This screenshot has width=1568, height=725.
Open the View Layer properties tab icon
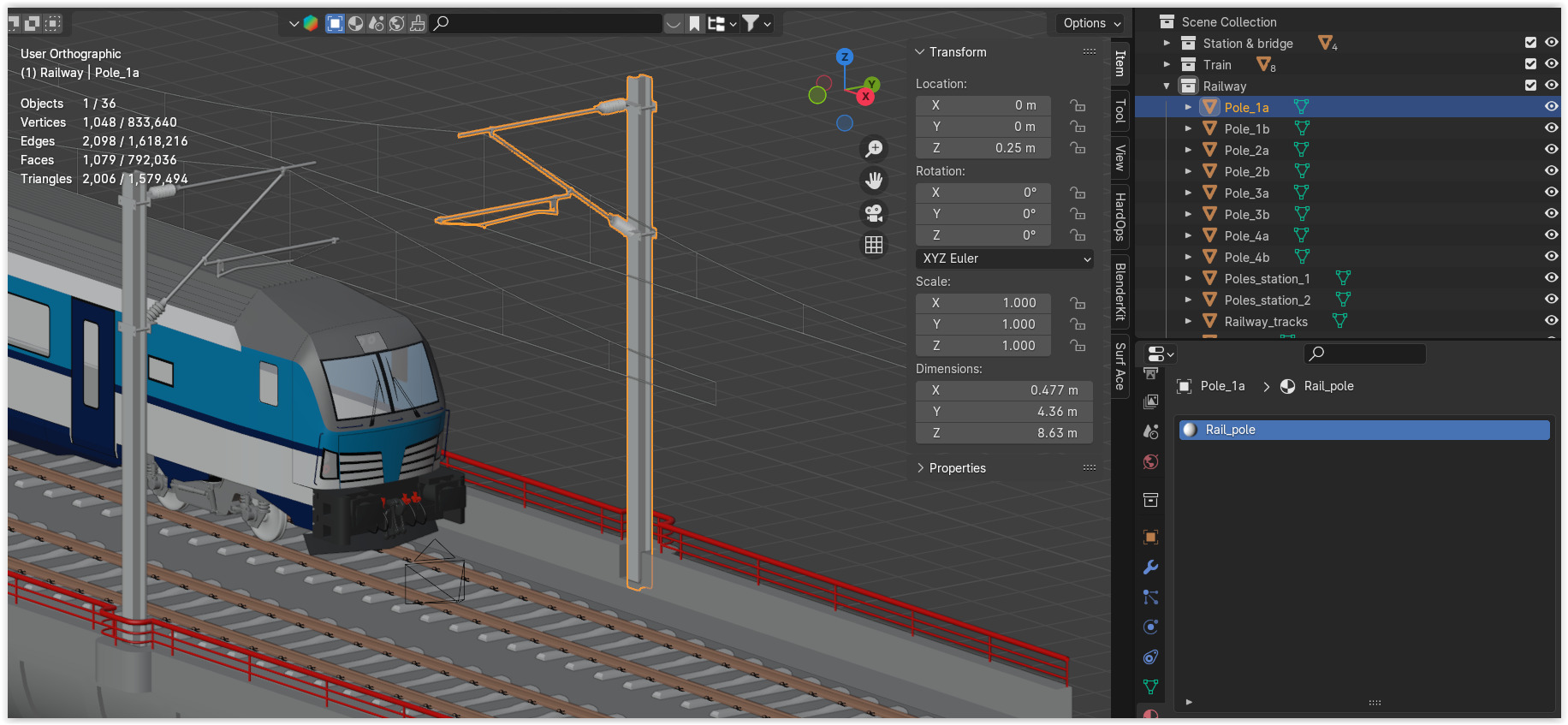point(1151,401)
